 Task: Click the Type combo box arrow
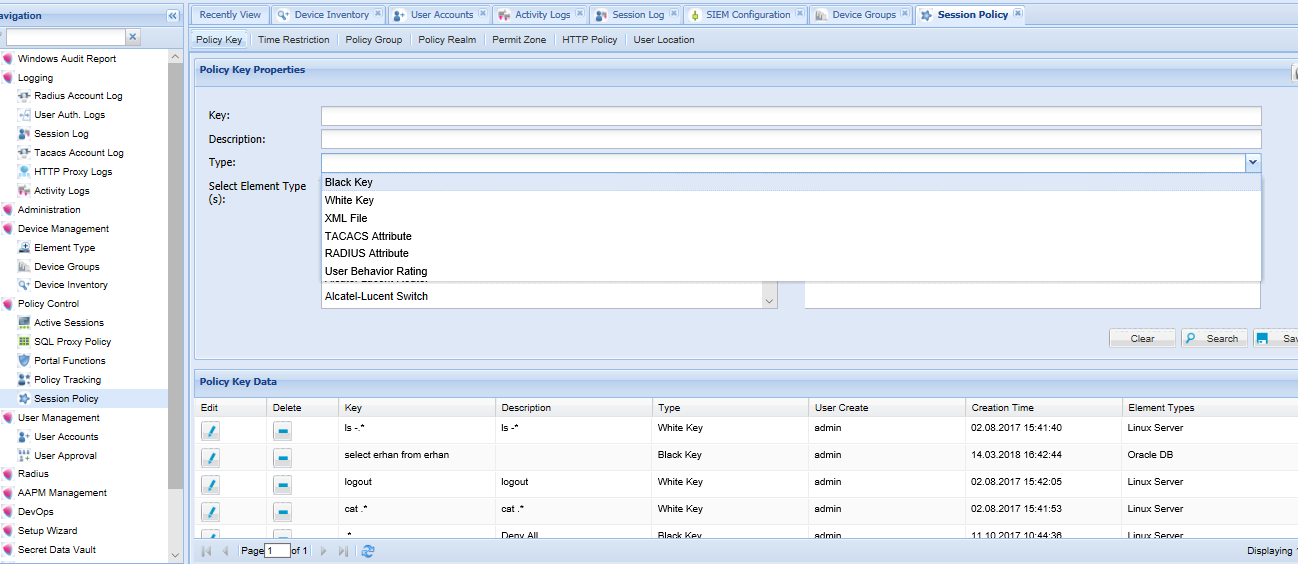coord(1252,162)
